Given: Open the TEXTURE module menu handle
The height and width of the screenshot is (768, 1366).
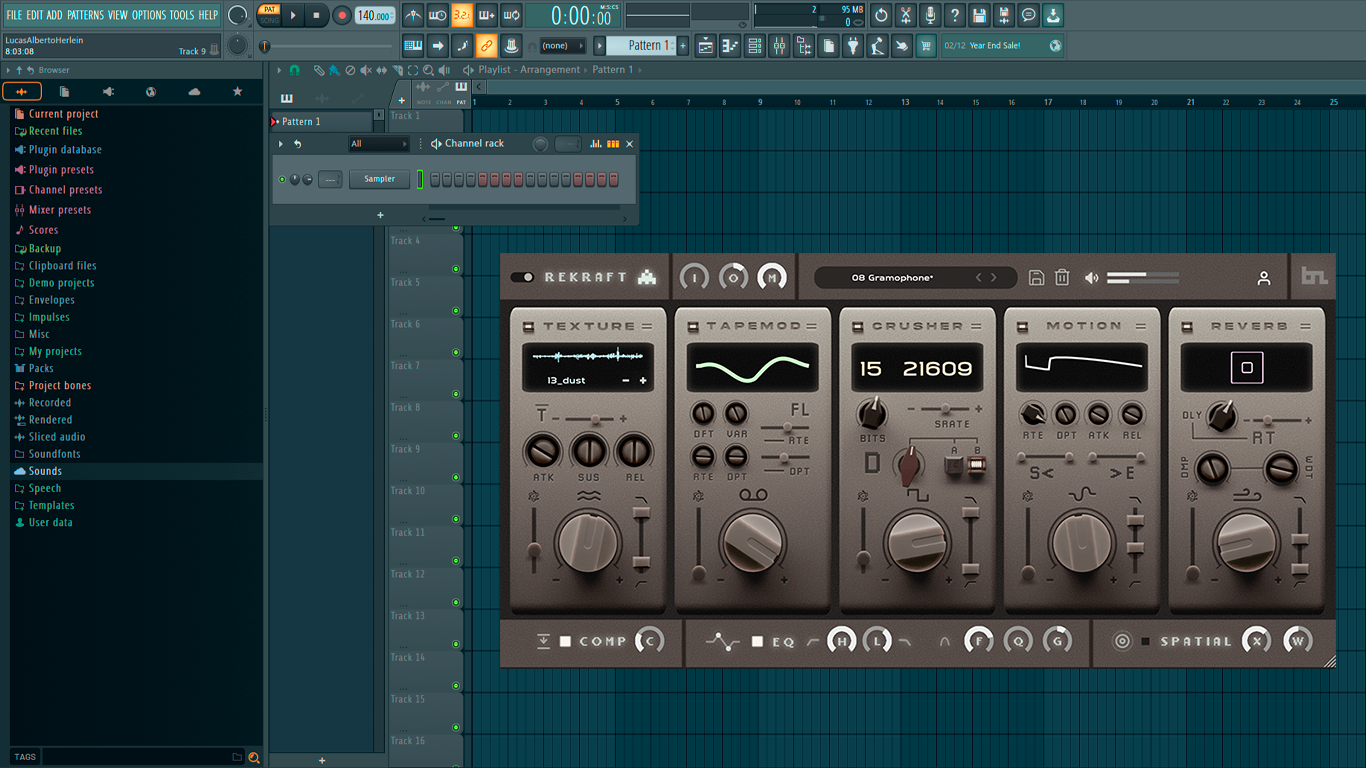Looking at the screenshot, I should 646,326.
